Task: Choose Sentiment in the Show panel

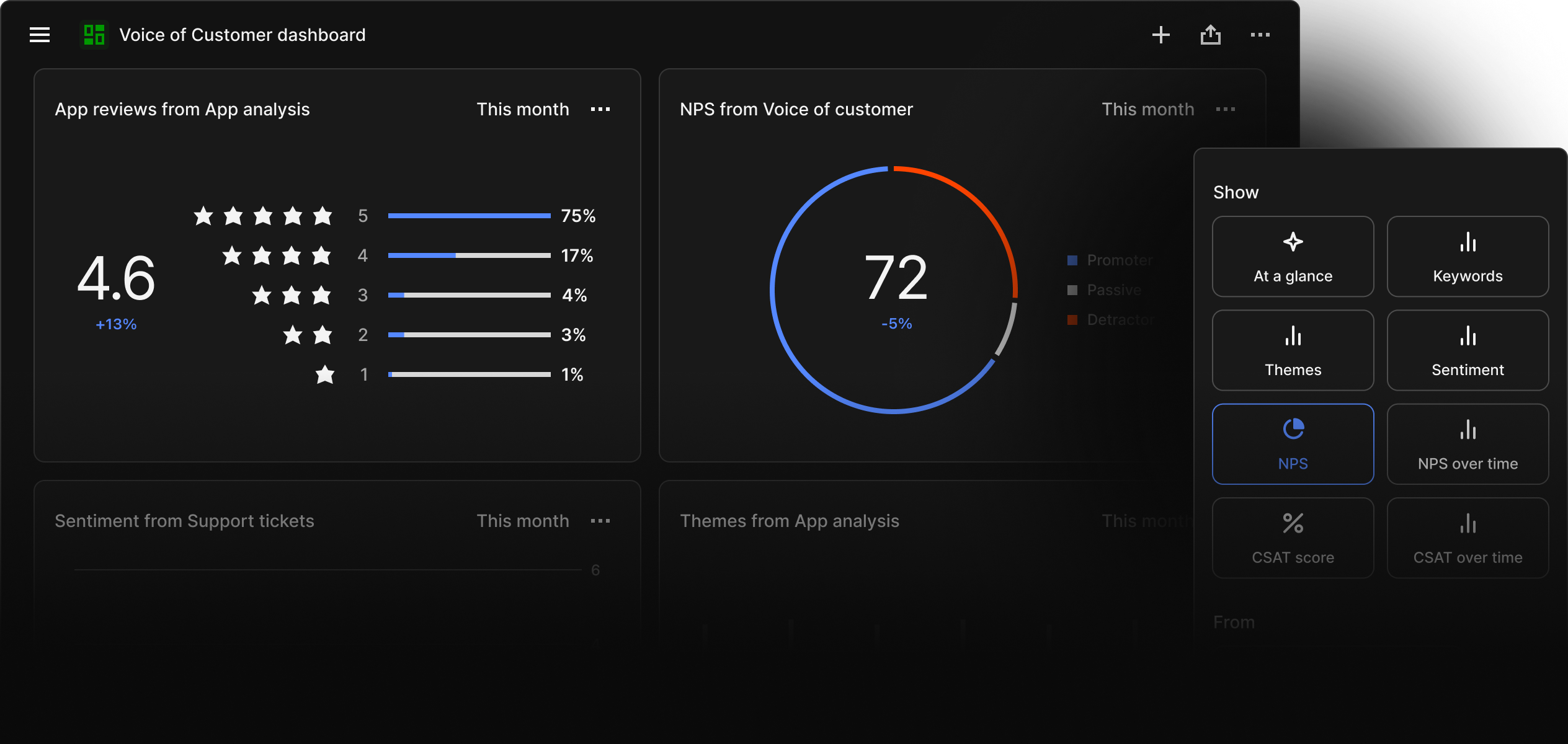Action: pyautogui.click(x=1467, y=350)
